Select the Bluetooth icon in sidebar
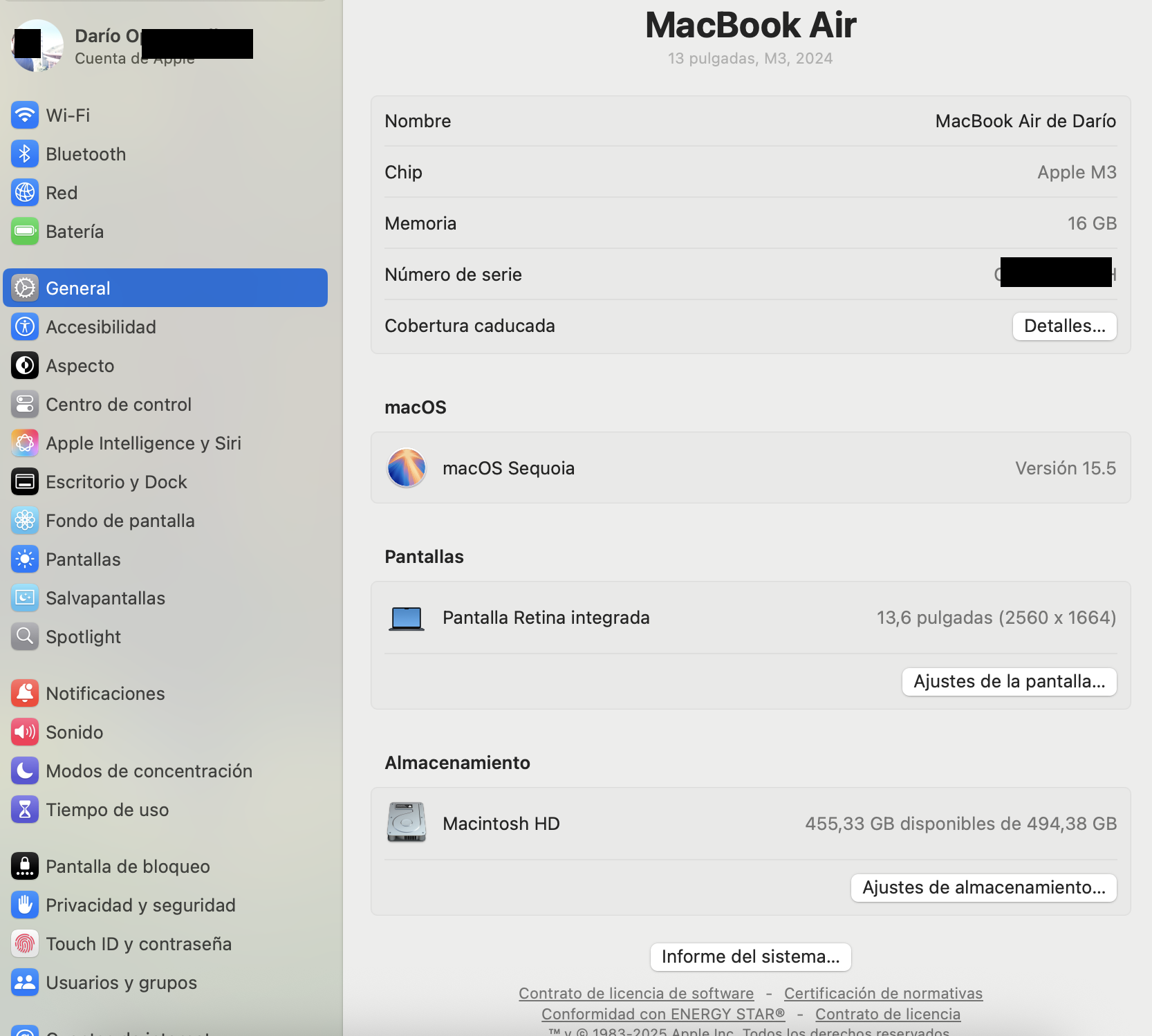The width and height of the screenshot is (1152, 1036). (25, 154)
